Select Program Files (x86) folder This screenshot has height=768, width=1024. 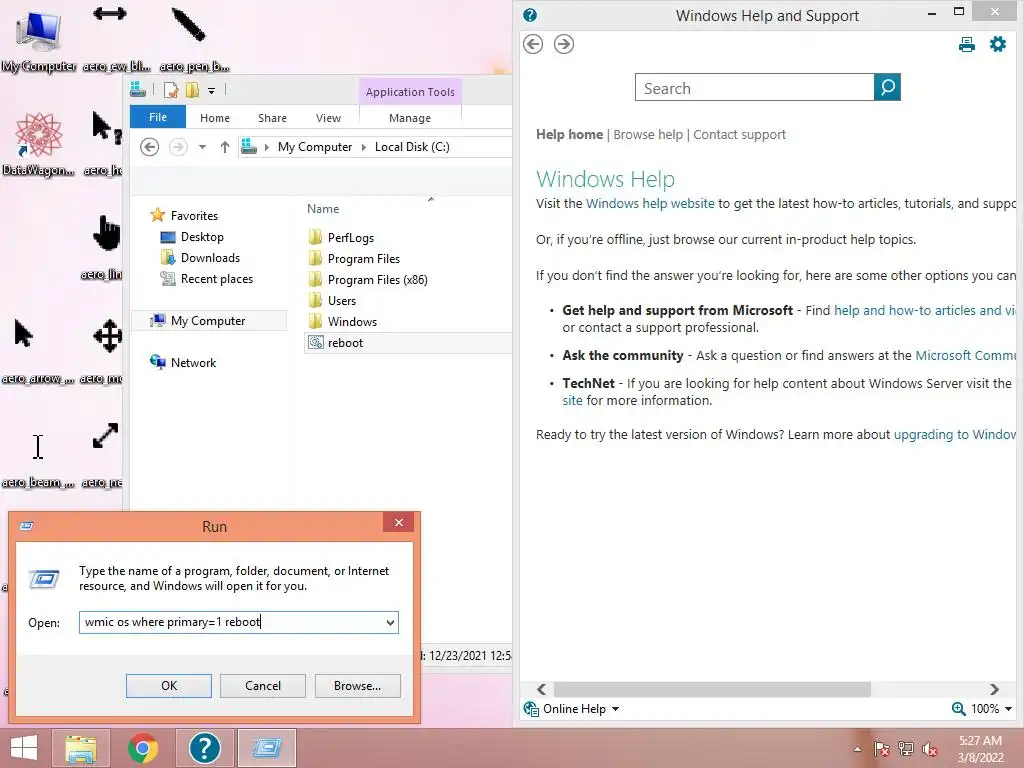tap(377, 280)
